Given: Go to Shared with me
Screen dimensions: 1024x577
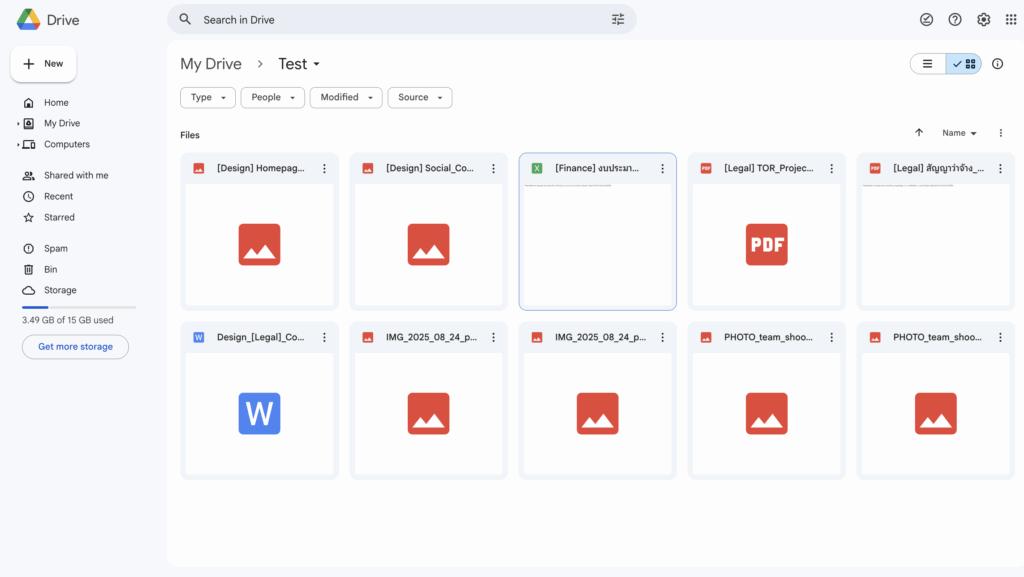Looking at the screenshot, I should tap(76, 176).
